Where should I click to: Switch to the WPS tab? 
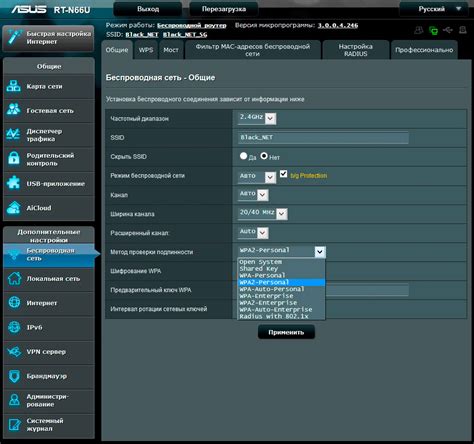pos(146,50)
